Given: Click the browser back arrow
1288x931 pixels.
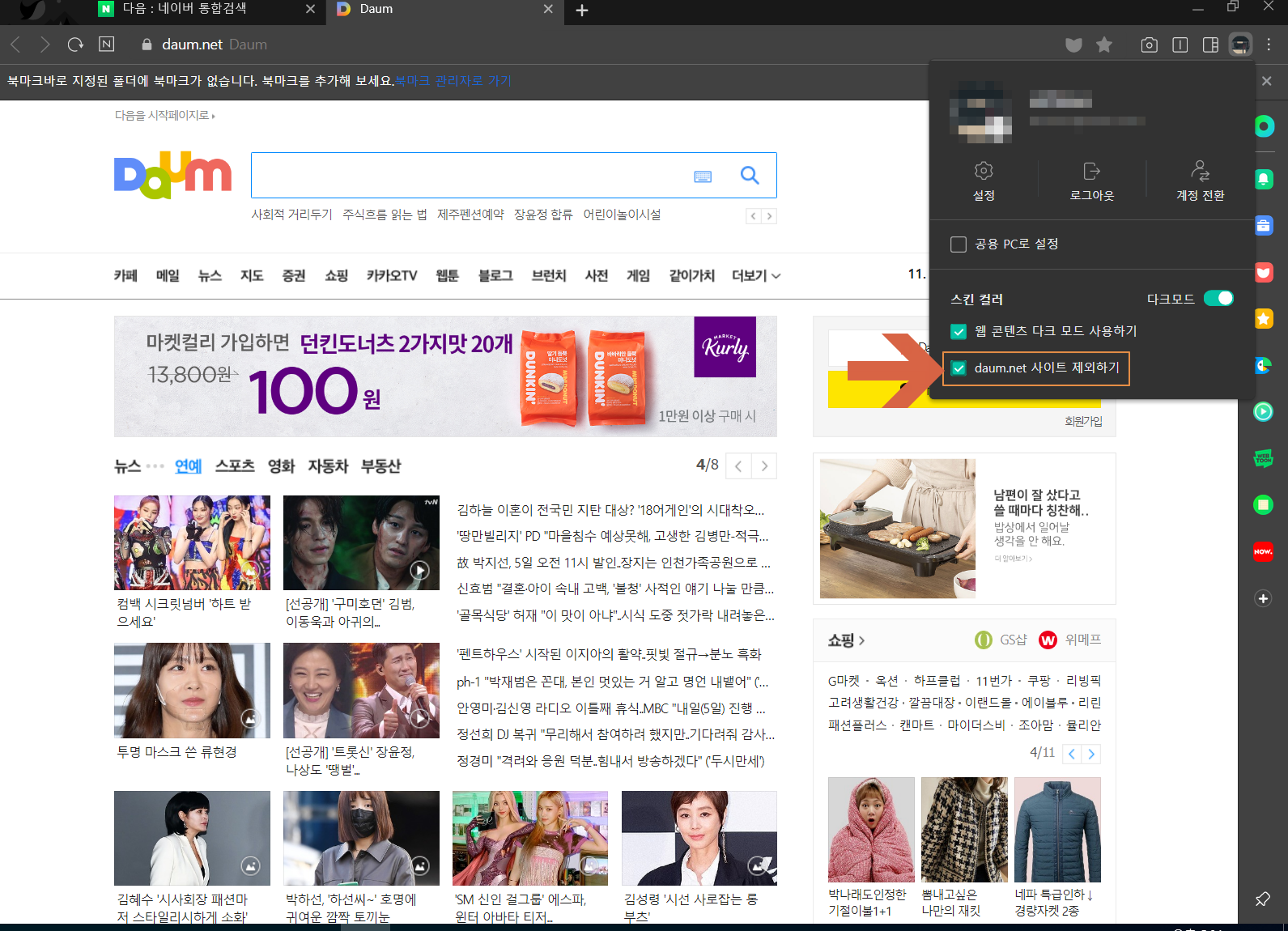Looking at the screenshot, I should [x=15, y=45].
